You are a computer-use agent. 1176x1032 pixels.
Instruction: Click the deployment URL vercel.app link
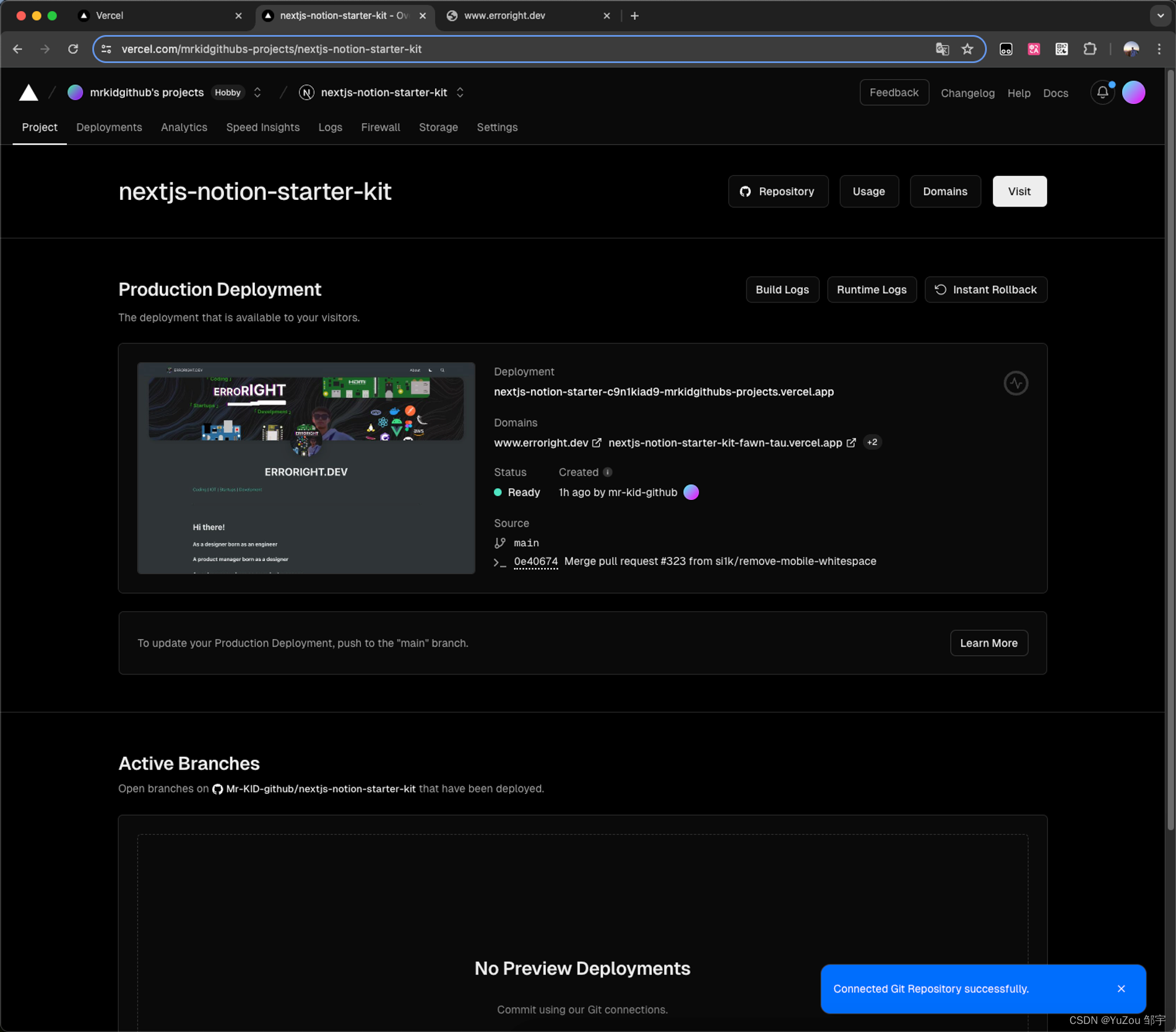tap(664, 392)
